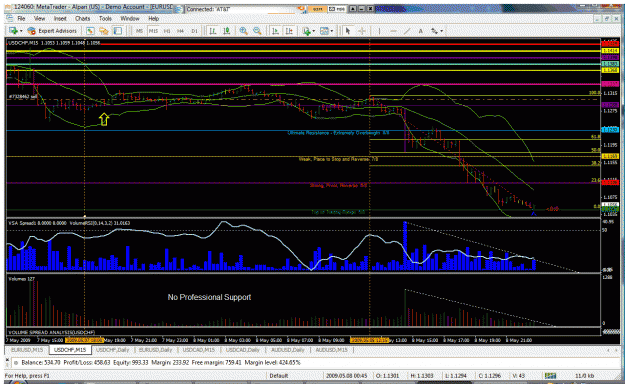Click the '#7328462 sell' order line label
Screen dimensions: 625x384
[22, 96]
